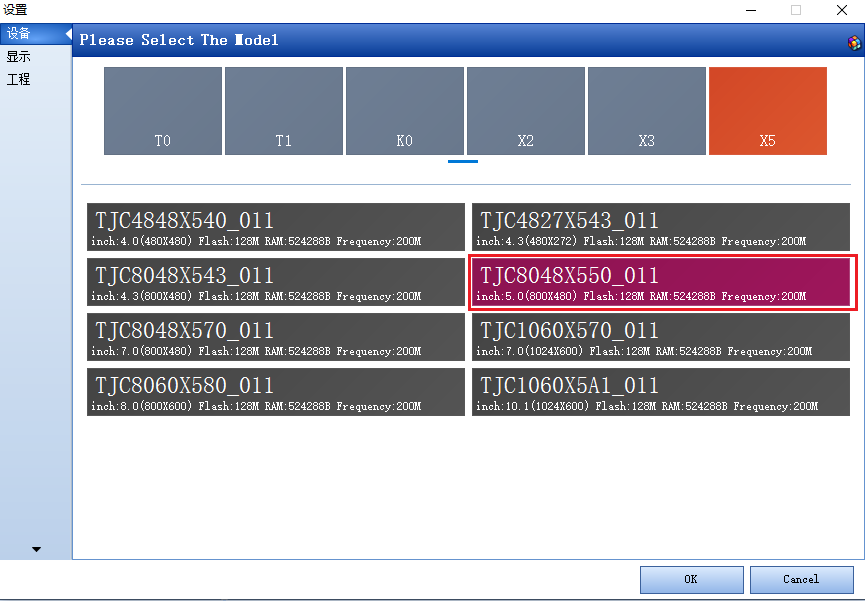
Task: Select model TJC4827X543_011
Action: pyautogui.click(x=661, y=227)
